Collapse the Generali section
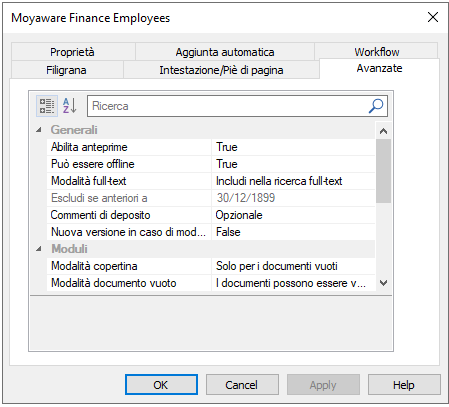Viewport: 449px width, 407px height. (x=39, y=130)
